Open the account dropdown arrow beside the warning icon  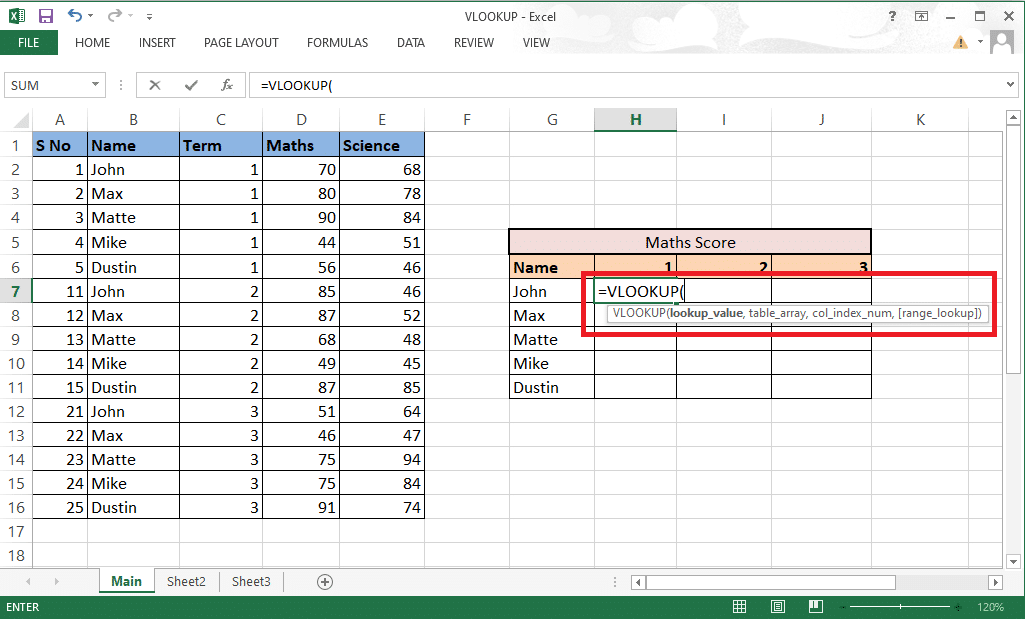tap(980, 42)
